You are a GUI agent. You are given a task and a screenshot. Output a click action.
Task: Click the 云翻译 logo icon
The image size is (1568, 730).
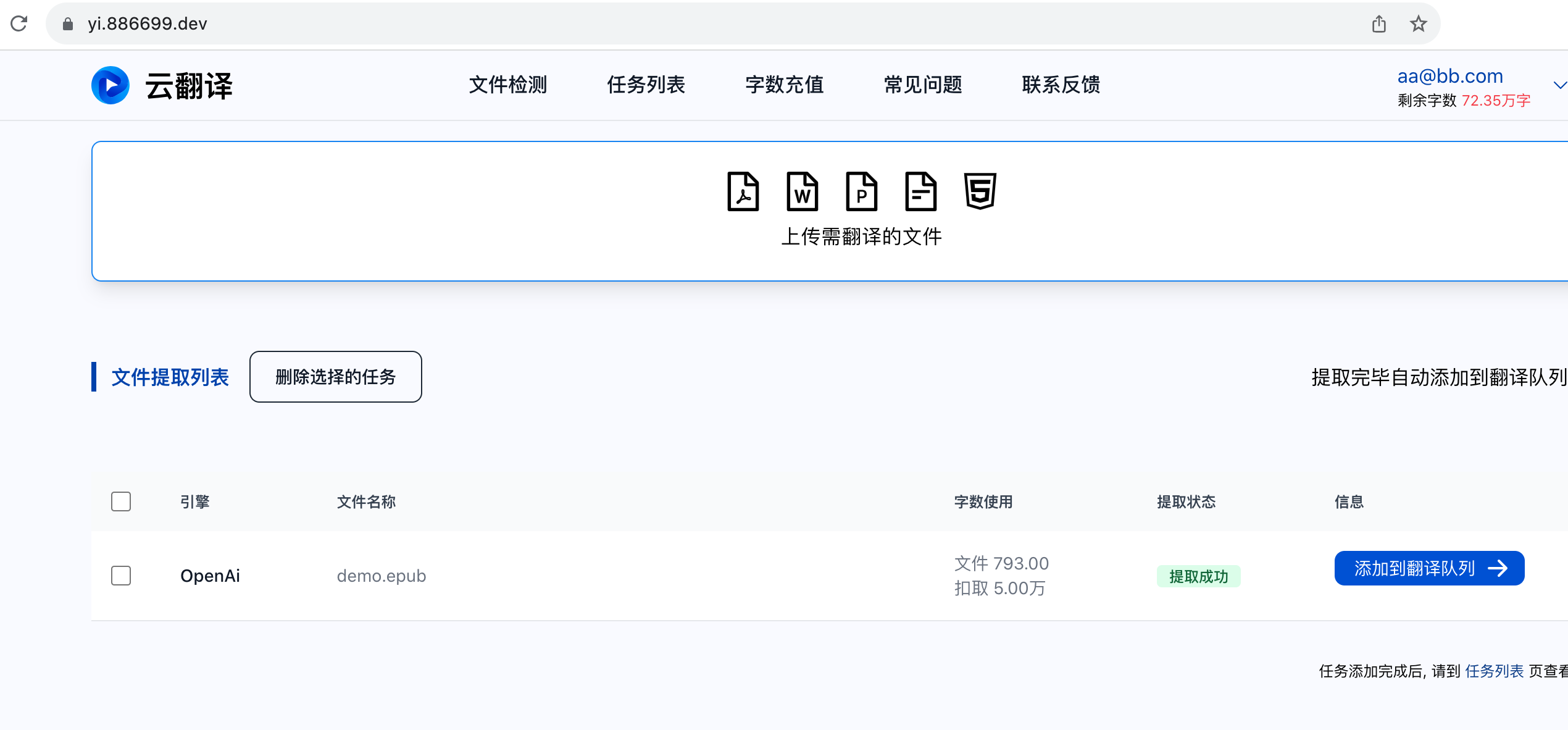[111, 85]
